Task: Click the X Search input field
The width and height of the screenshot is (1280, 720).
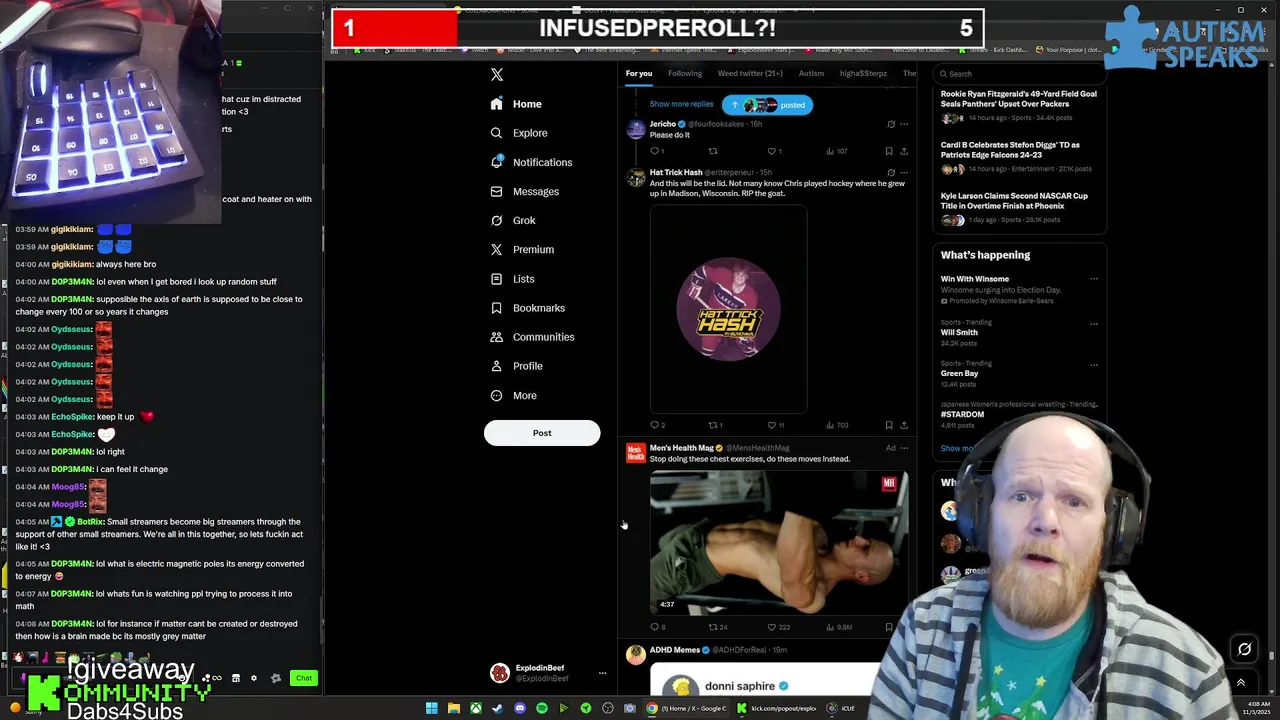Action: tap(1020, 74)
